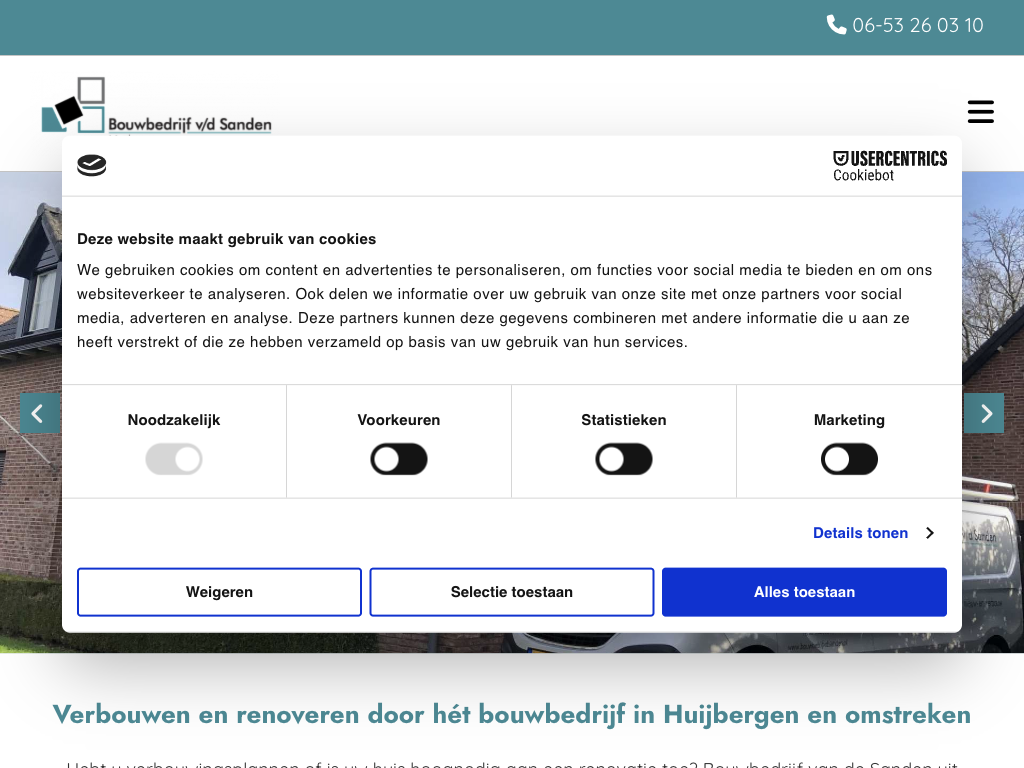This screenshot has height=768, width=1024.
Task: Open the Usercentrics Cookiebot logo link
Action: 889,166
